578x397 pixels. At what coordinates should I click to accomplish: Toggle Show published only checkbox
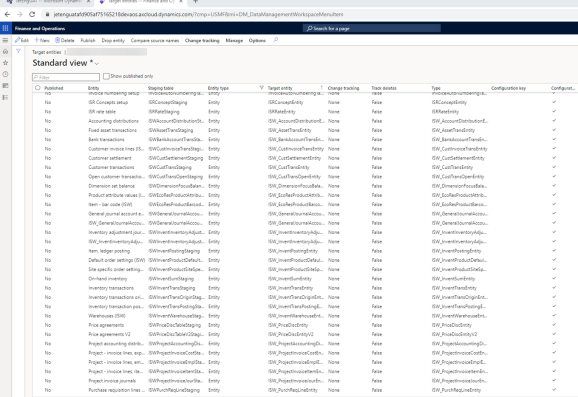point(106,76)
